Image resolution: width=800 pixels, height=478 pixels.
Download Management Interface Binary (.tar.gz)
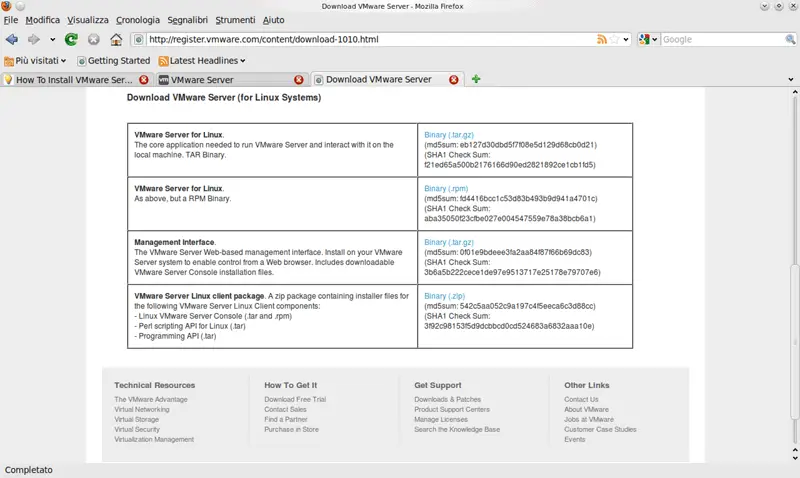coord(448,242)
